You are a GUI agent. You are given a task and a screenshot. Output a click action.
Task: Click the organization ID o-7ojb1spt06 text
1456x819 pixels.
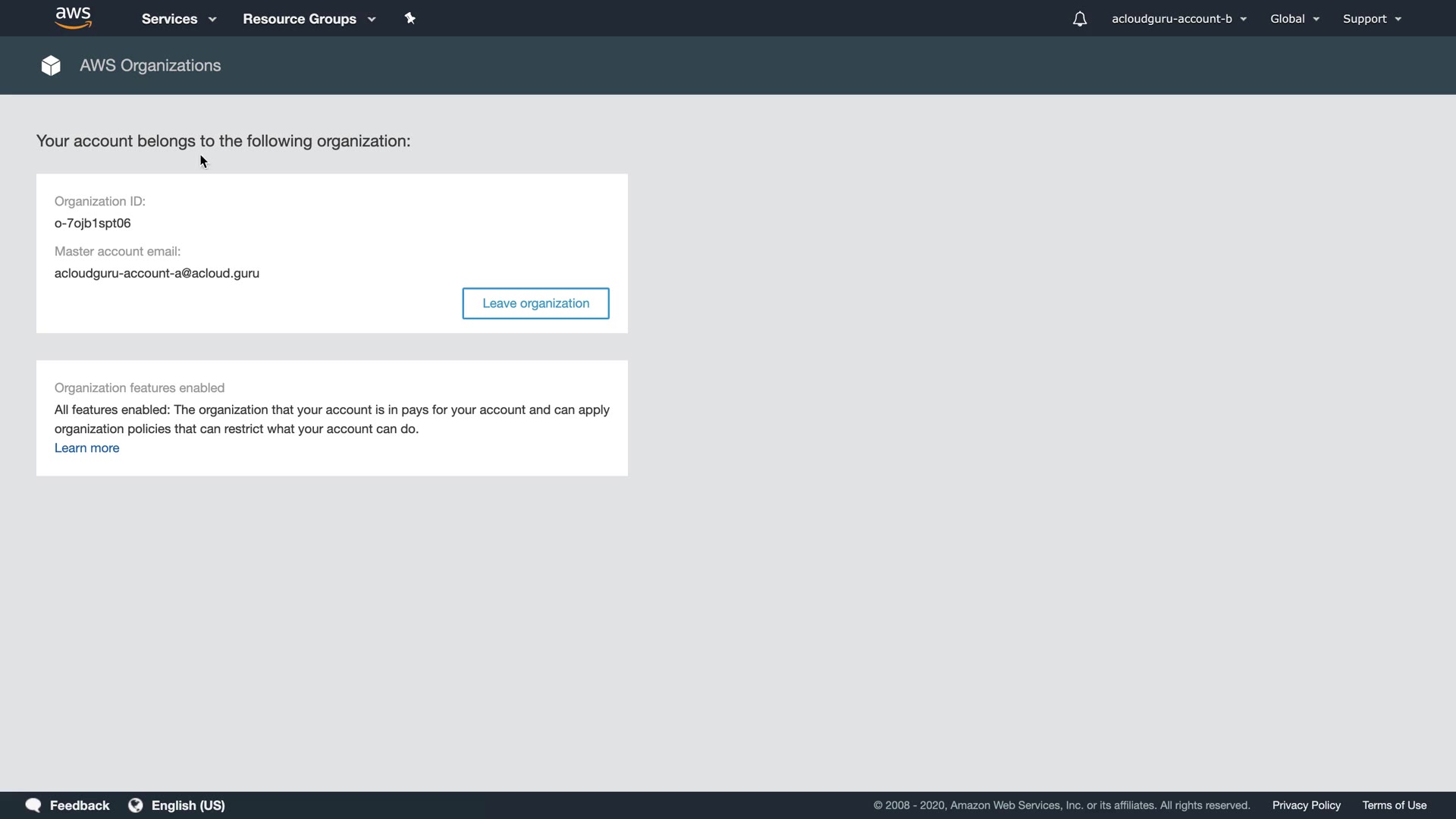click(x=93, y=224)
